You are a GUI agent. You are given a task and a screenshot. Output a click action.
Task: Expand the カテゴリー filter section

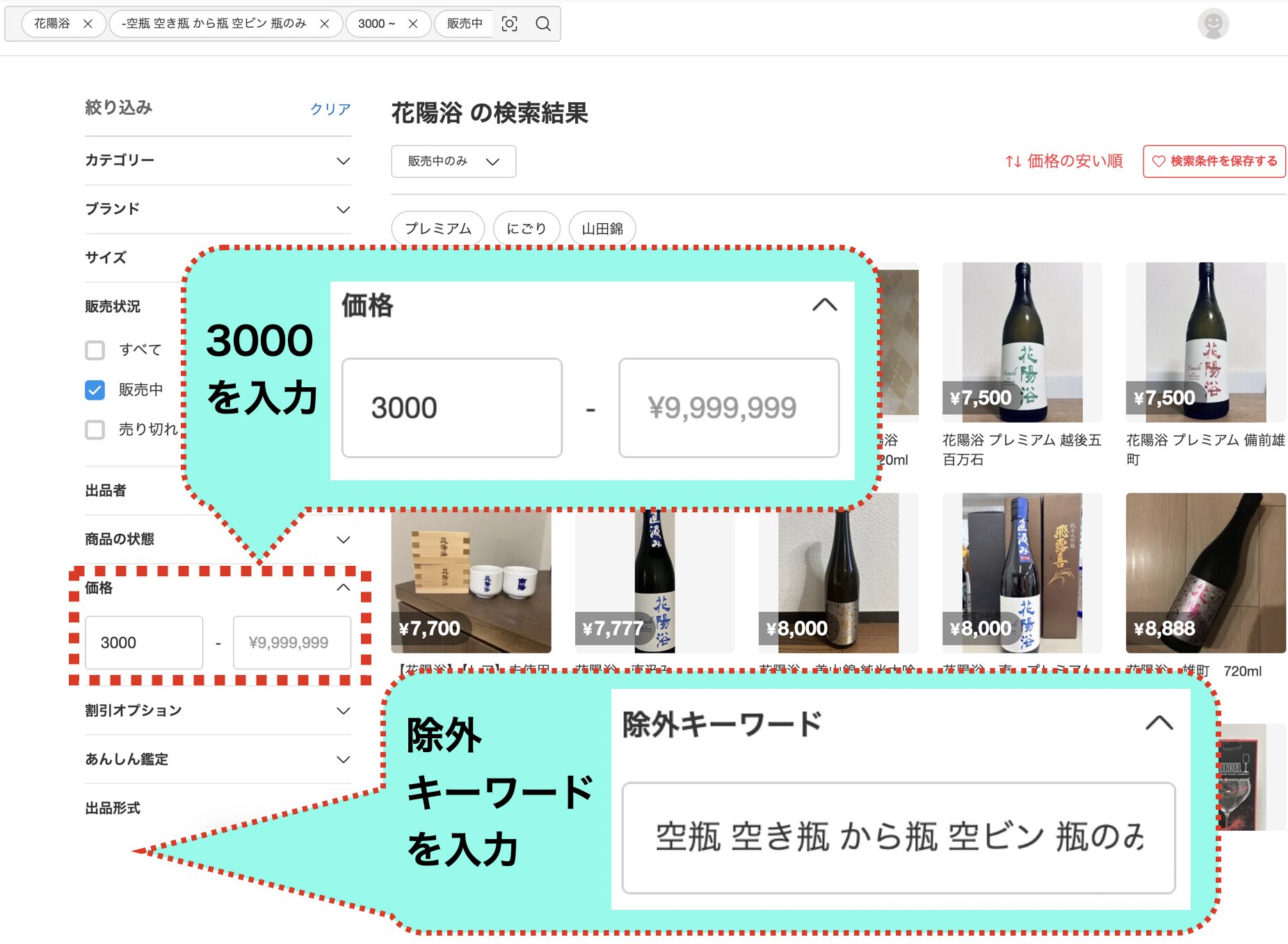[x=218, y=161]
